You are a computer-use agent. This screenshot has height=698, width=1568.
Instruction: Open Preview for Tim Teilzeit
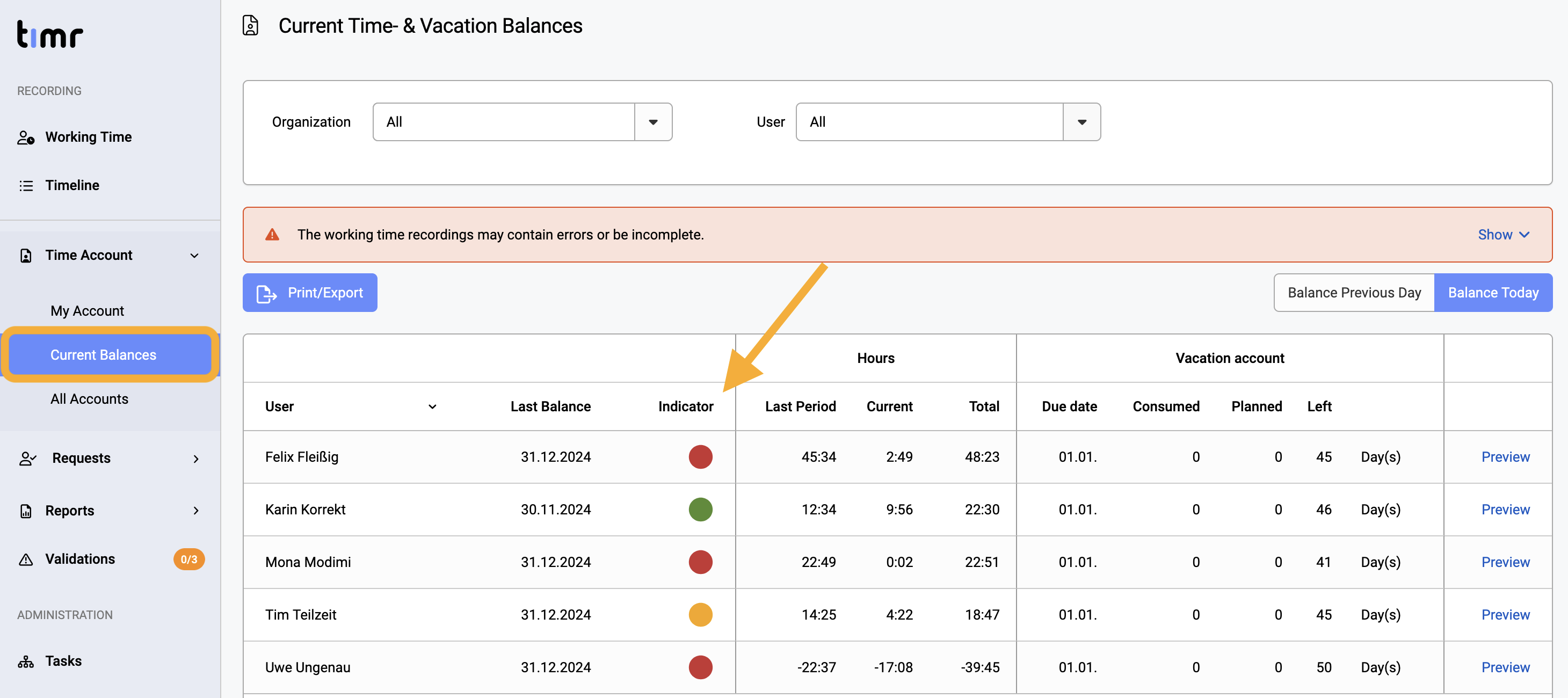tap(1505, 615)
